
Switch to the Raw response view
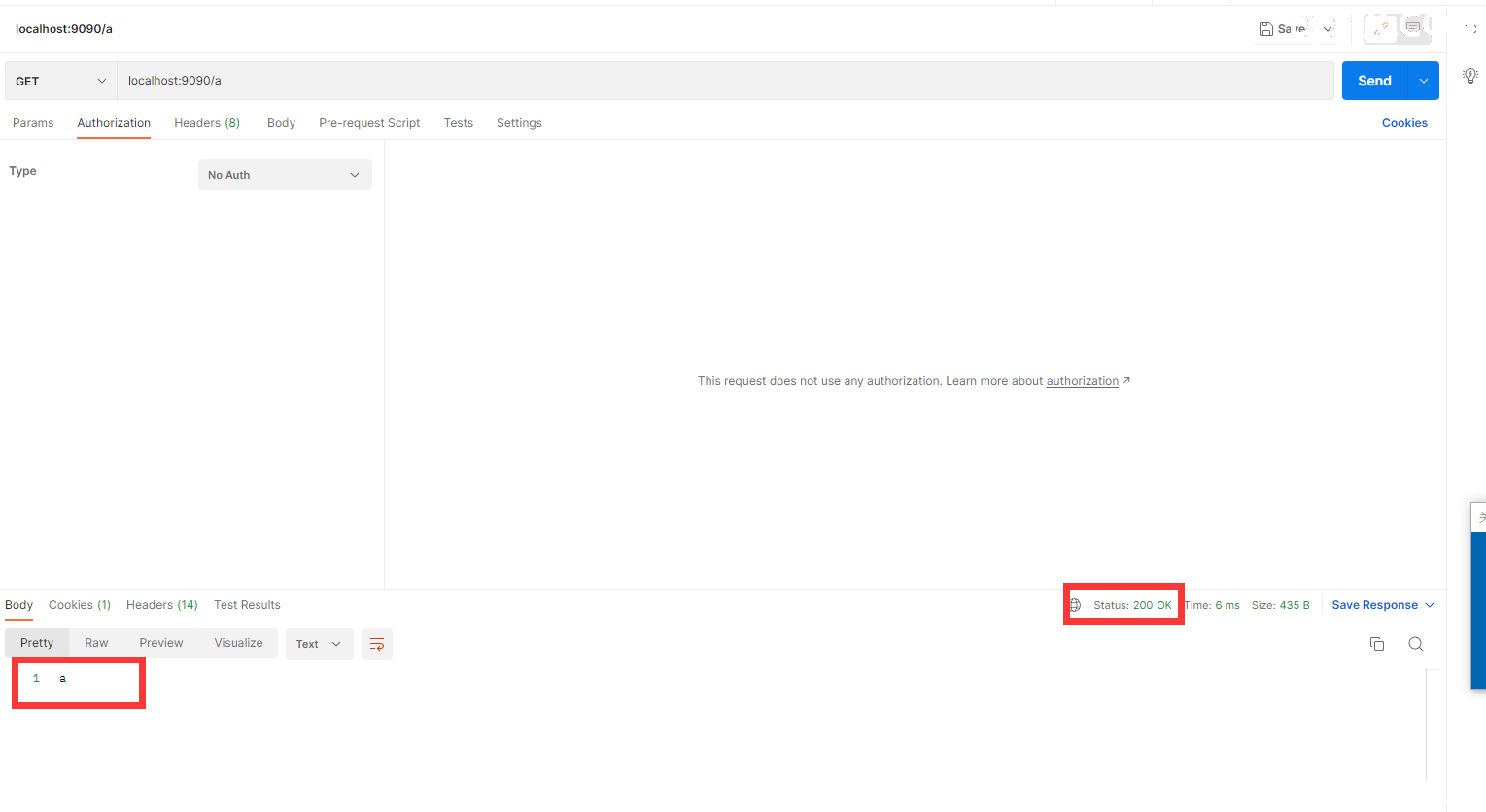[x=96, y=643]
